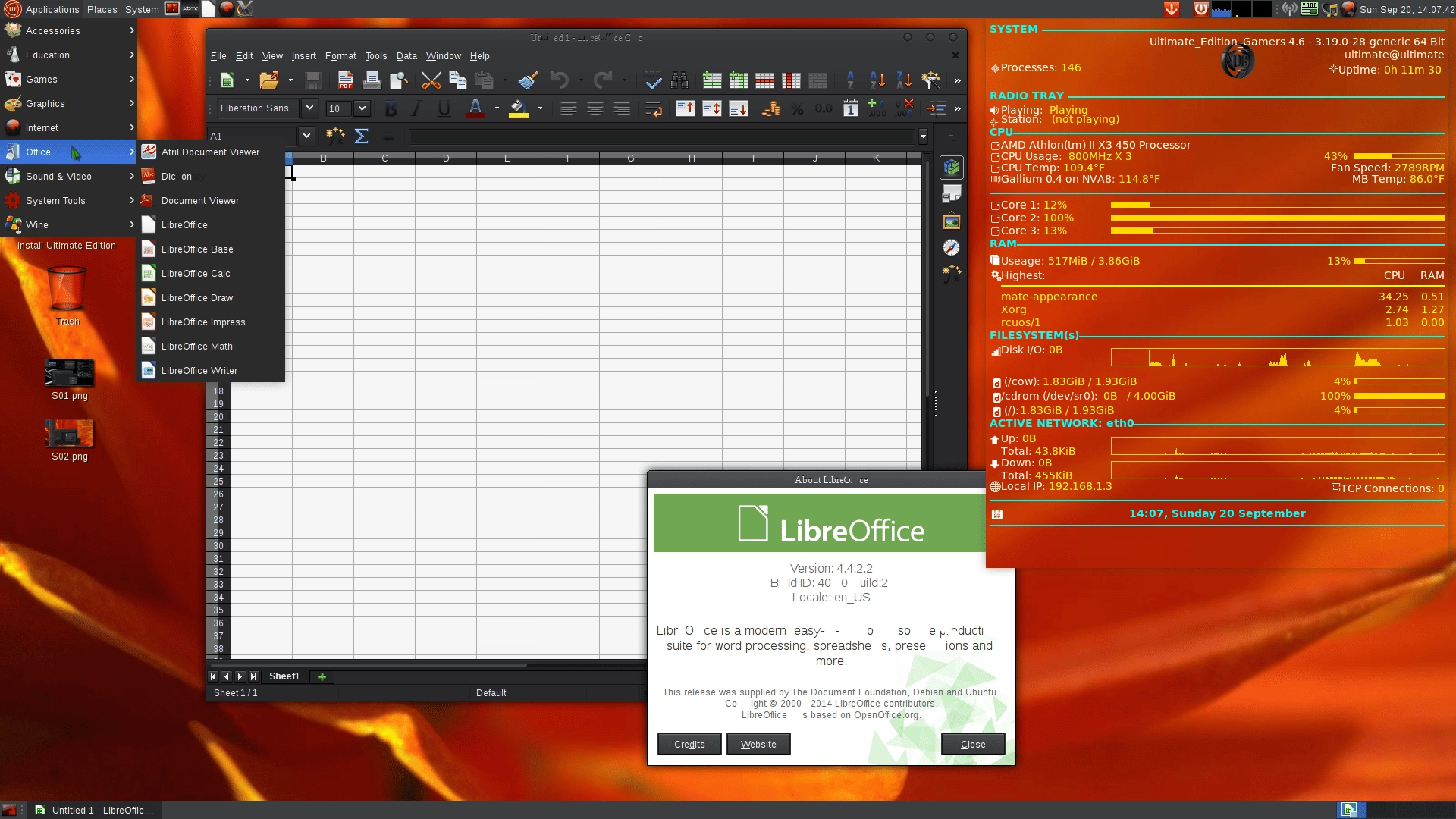The image size is (1456, 819).
Task: Click the Spelling check icon
Action: [653, 80]
